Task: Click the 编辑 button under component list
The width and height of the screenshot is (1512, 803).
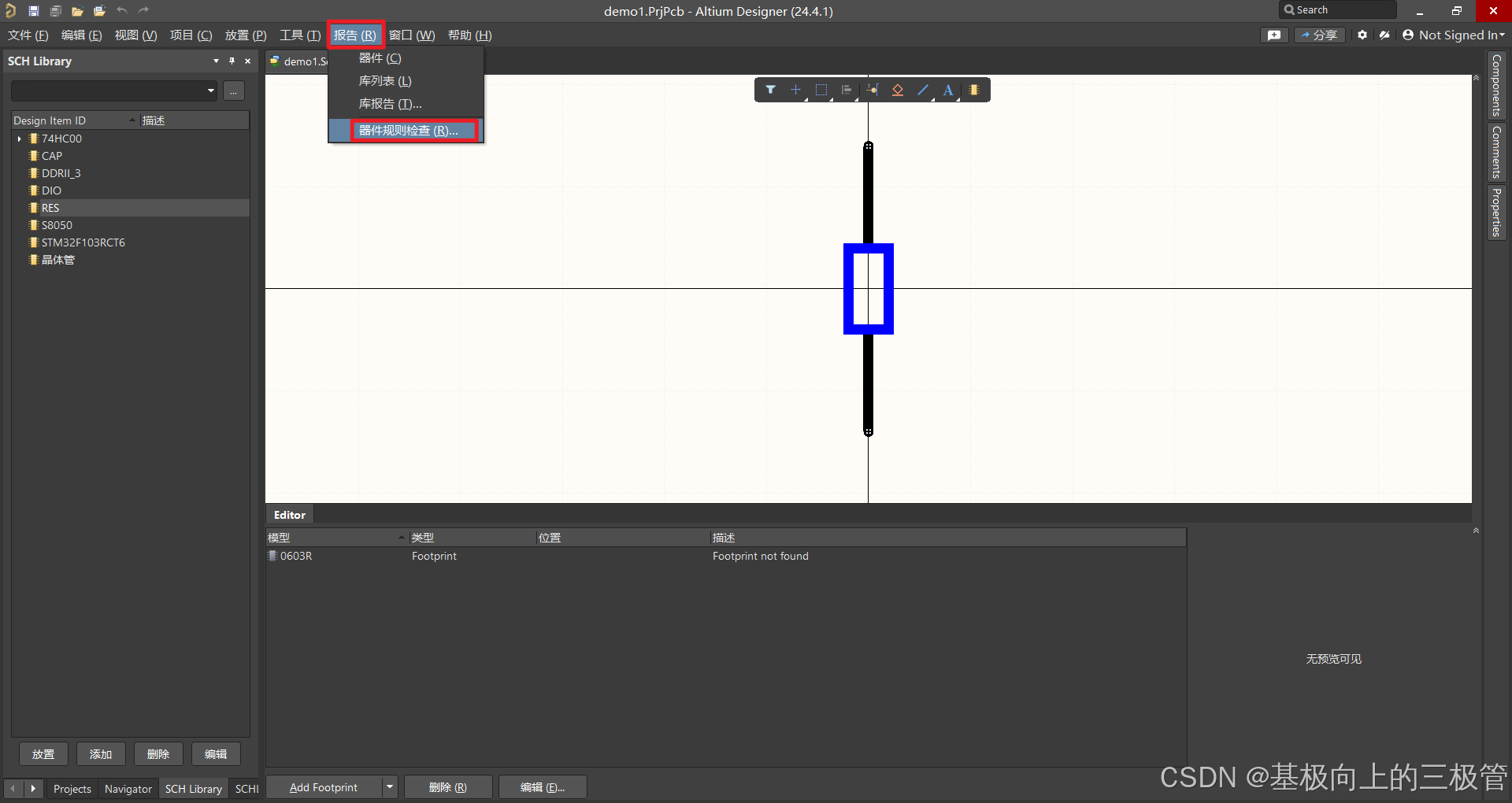Action: pyautogui.click(x=216, y=754)
